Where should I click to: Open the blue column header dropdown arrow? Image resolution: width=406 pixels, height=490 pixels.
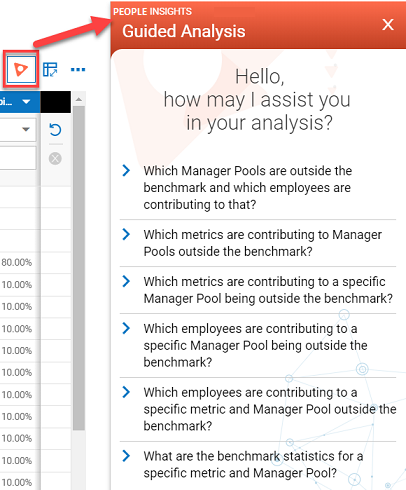26,102
